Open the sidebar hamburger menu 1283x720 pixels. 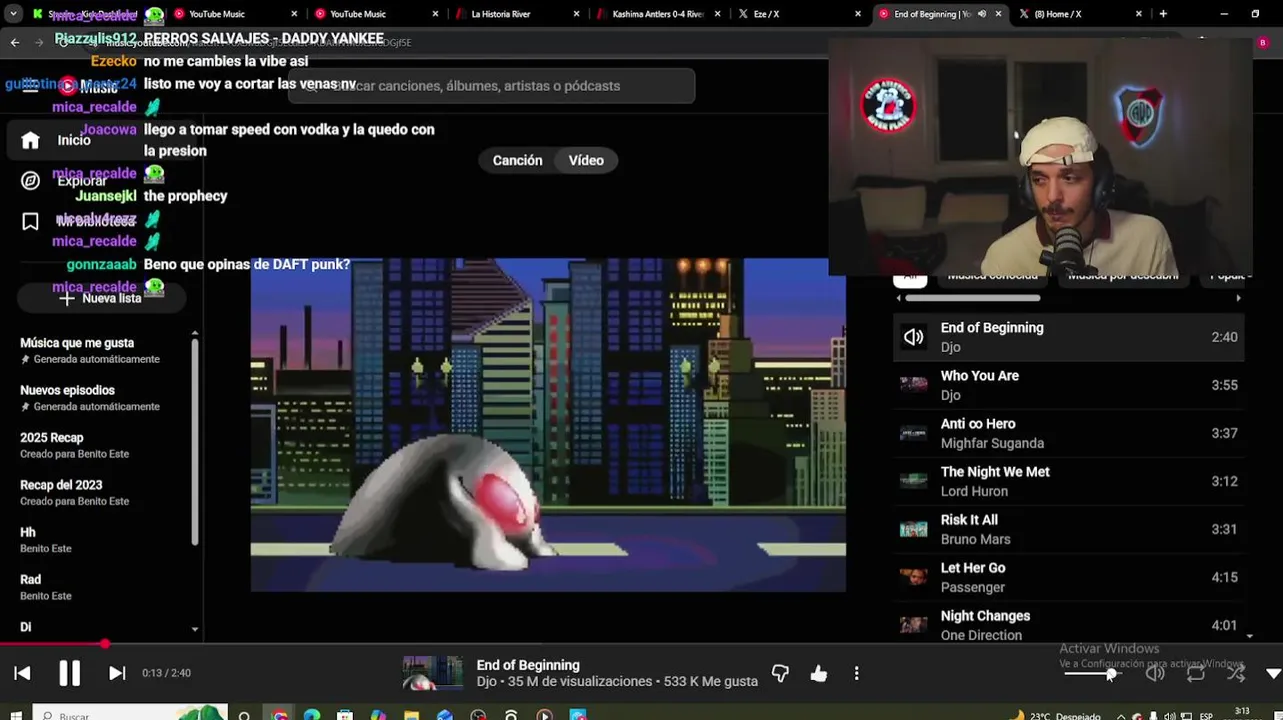point(30,86)
